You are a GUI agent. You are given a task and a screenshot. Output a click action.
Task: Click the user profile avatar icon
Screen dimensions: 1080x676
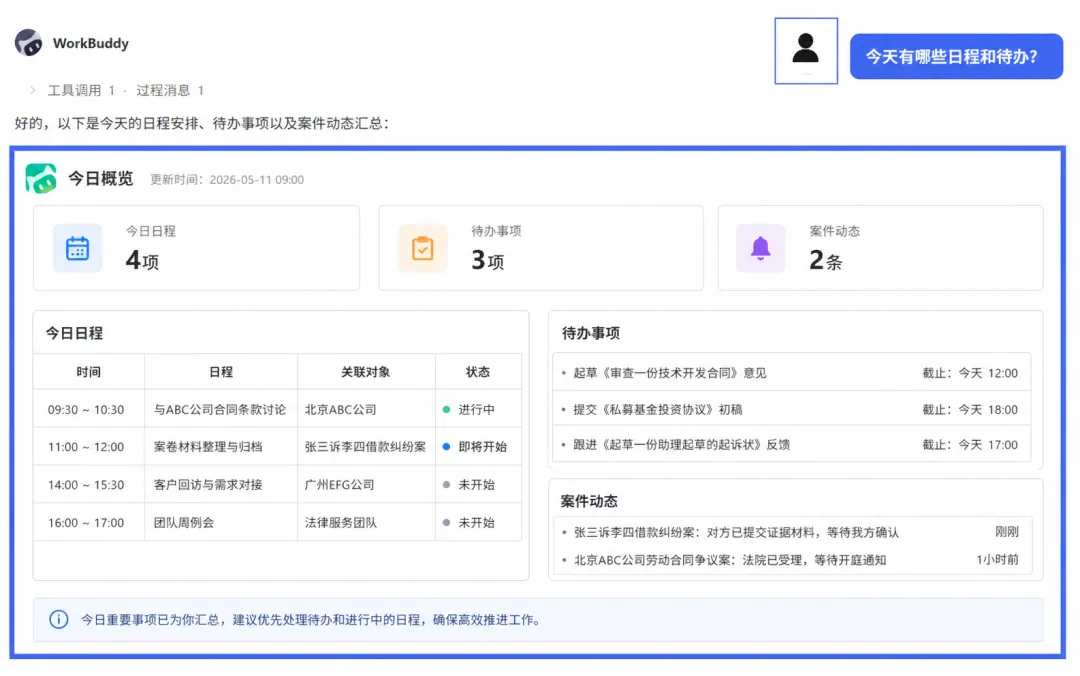806,51
